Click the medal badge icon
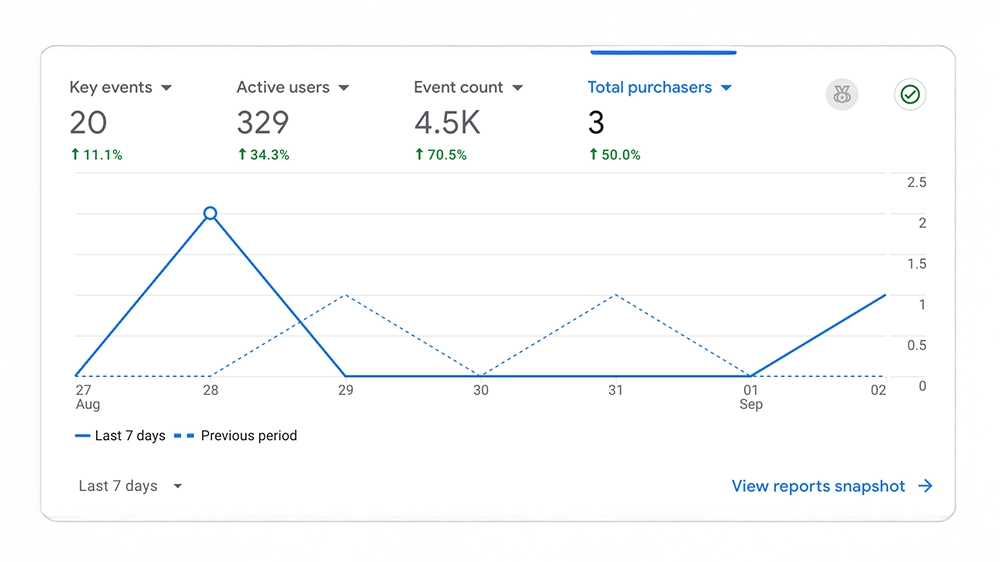The height and width of the screenshot is (562, 1000). [x=842, y=95]
